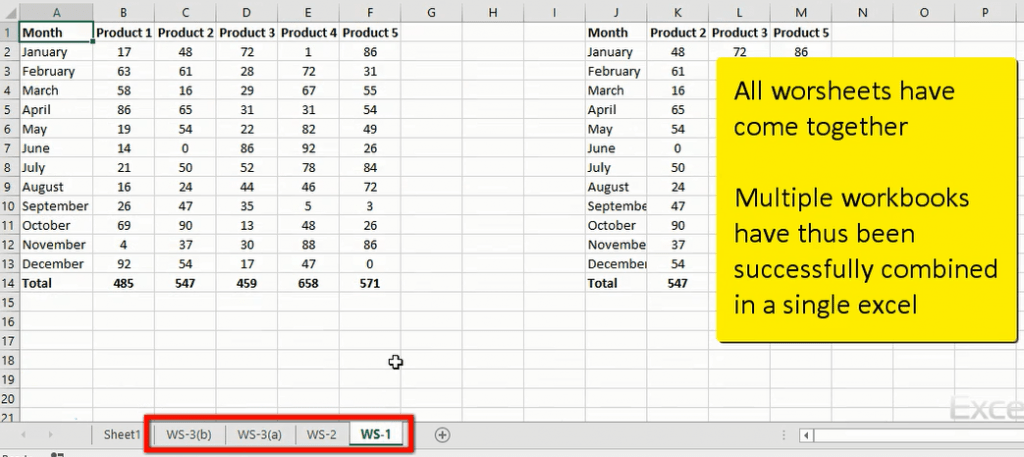This screenshot has width=1024, height=457.
Task: Select the October cell in column J
Action: (x=616, y=225)
